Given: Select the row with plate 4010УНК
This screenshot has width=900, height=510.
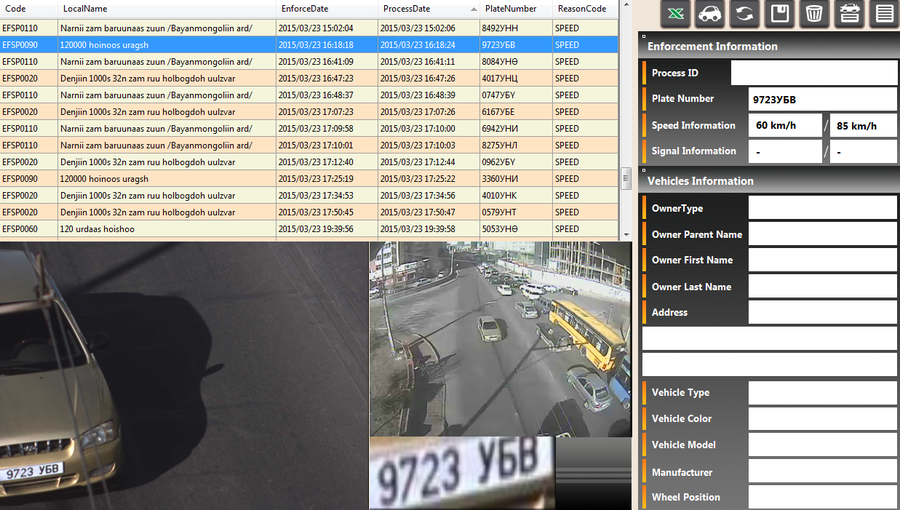Looking at the screenshot, I should tap(309, 196).
